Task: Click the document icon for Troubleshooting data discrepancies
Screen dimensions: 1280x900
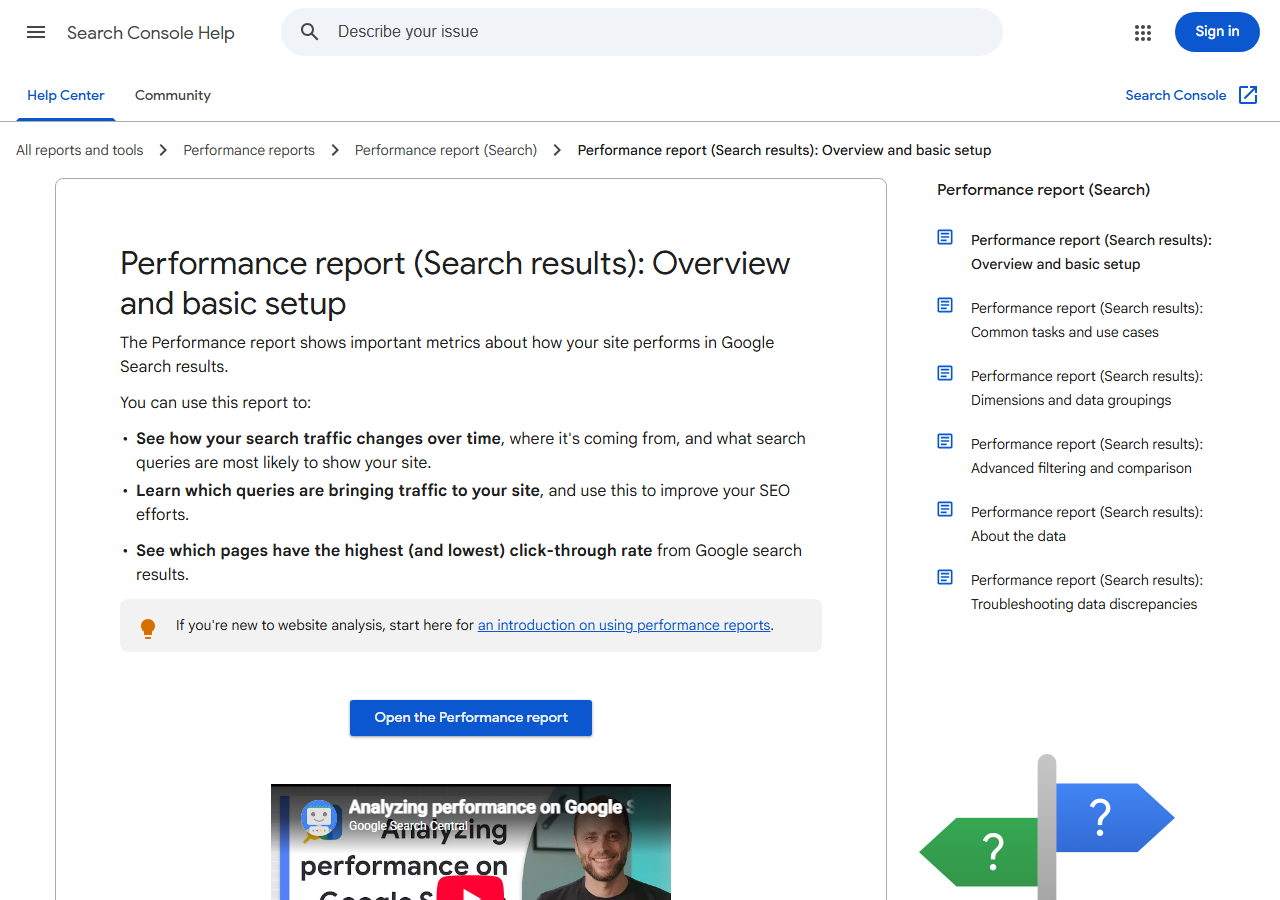Action: click(x=945, y=577)
